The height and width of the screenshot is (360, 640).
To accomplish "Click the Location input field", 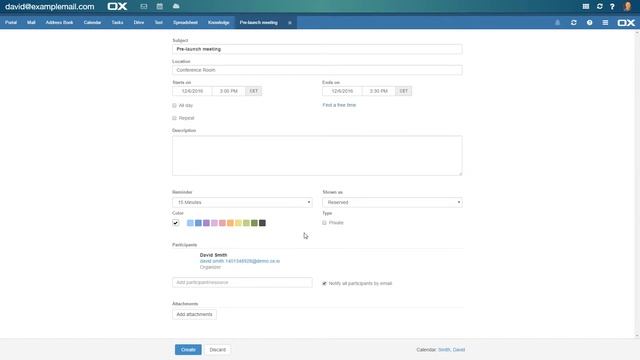I will (317, 70).
